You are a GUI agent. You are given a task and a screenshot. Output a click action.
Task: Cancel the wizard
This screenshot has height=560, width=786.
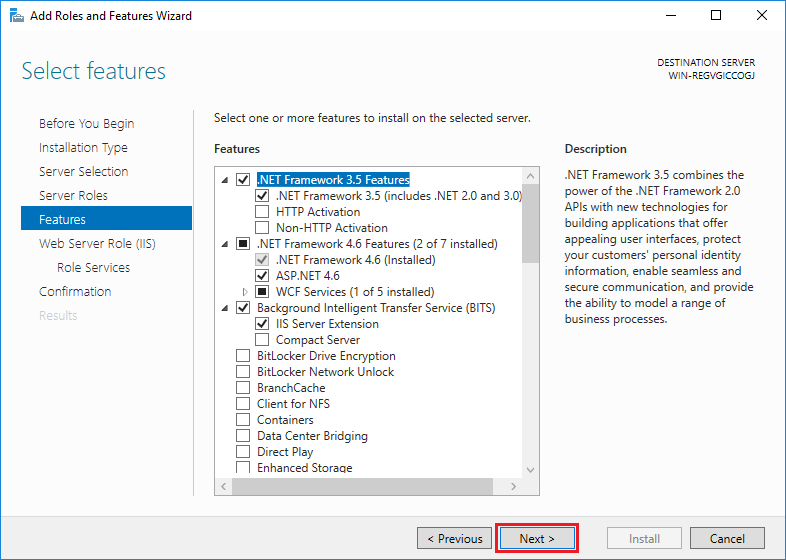pos(727,538)
